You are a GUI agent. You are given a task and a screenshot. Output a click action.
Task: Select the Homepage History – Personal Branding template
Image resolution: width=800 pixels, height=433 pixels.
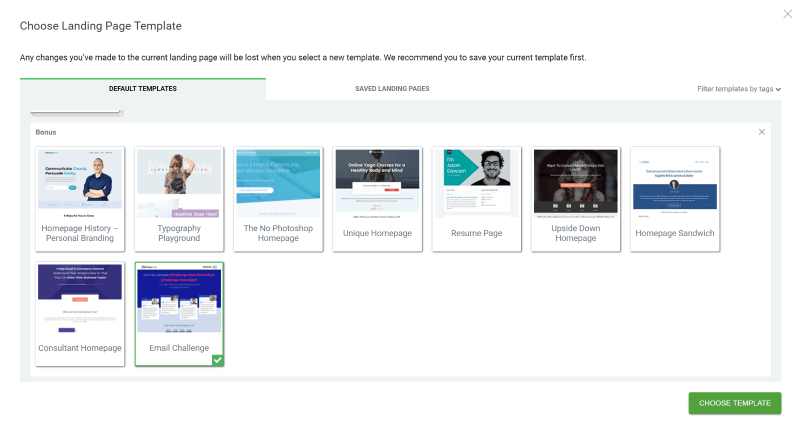[80, 184]
